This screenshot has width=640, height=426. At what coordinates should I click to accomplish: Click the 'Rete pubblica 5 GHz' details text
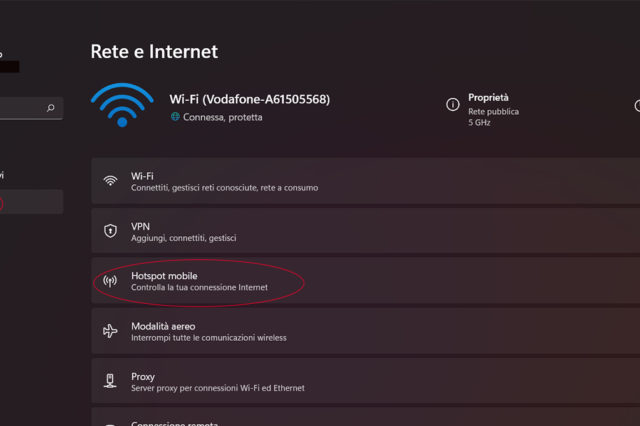click(493, 117)
